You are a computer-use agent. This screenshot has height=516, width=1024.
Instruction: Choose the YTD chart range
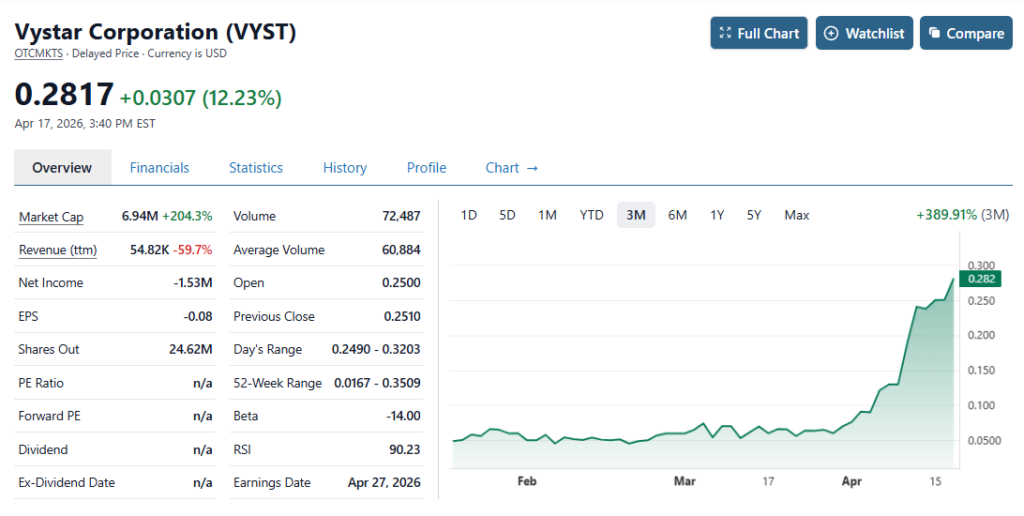[592, 215]
